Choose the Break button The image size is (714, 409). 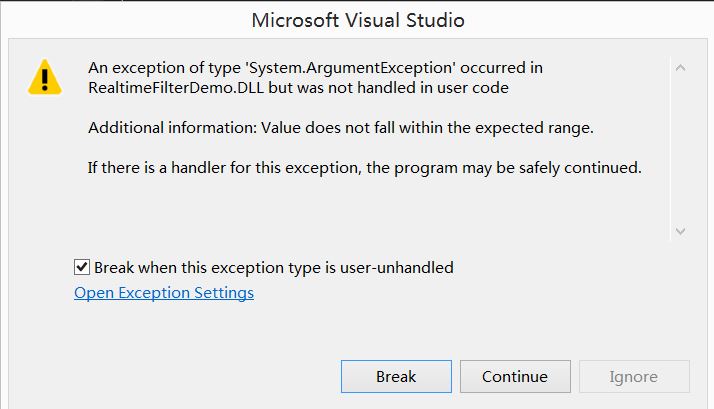tap(396, 377)
